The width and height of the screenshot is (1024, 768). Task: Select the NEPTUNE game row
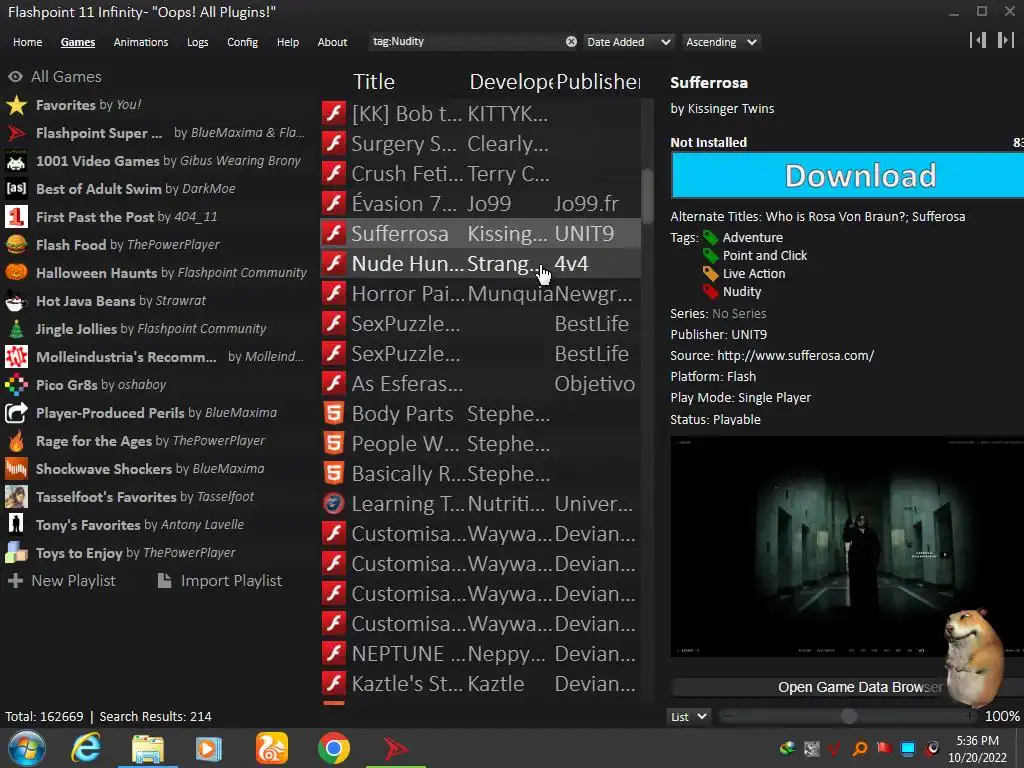pyautogui.click(x=481, y=654)
